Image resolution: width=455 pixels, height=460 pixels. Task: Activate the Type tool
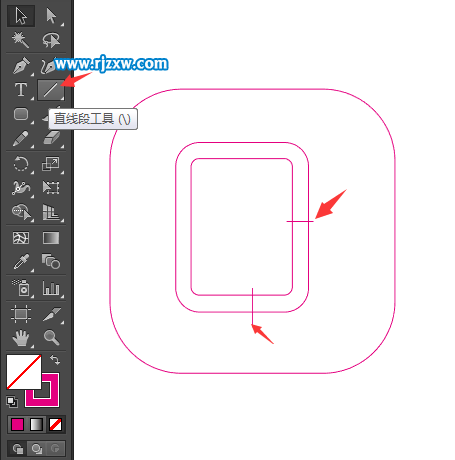(21, 90)
